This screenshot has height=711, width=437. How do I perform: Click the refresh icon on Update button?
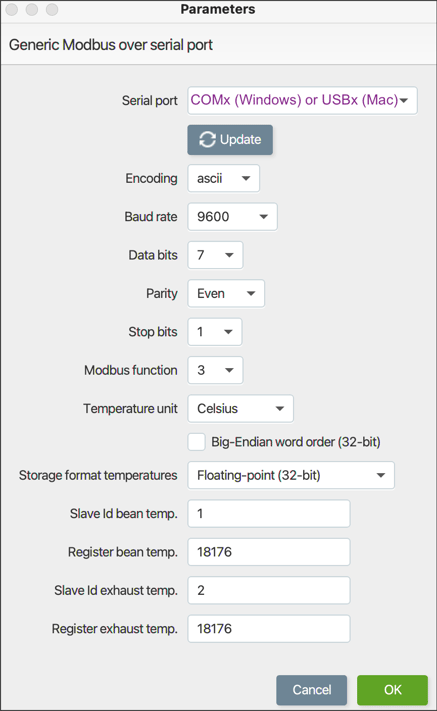pyautogui.click(x=207, y=140)
